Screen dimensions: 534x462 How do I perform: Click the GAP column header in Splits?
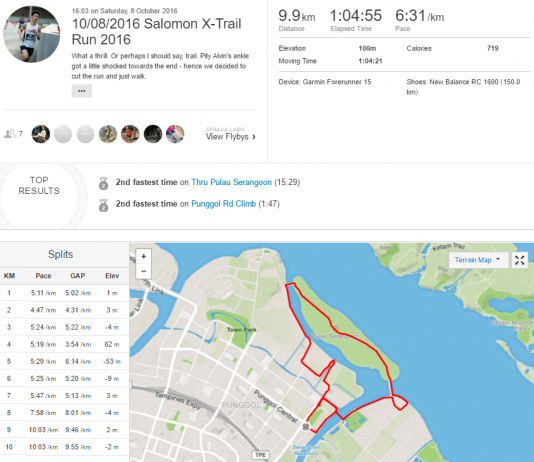[78, 276]
